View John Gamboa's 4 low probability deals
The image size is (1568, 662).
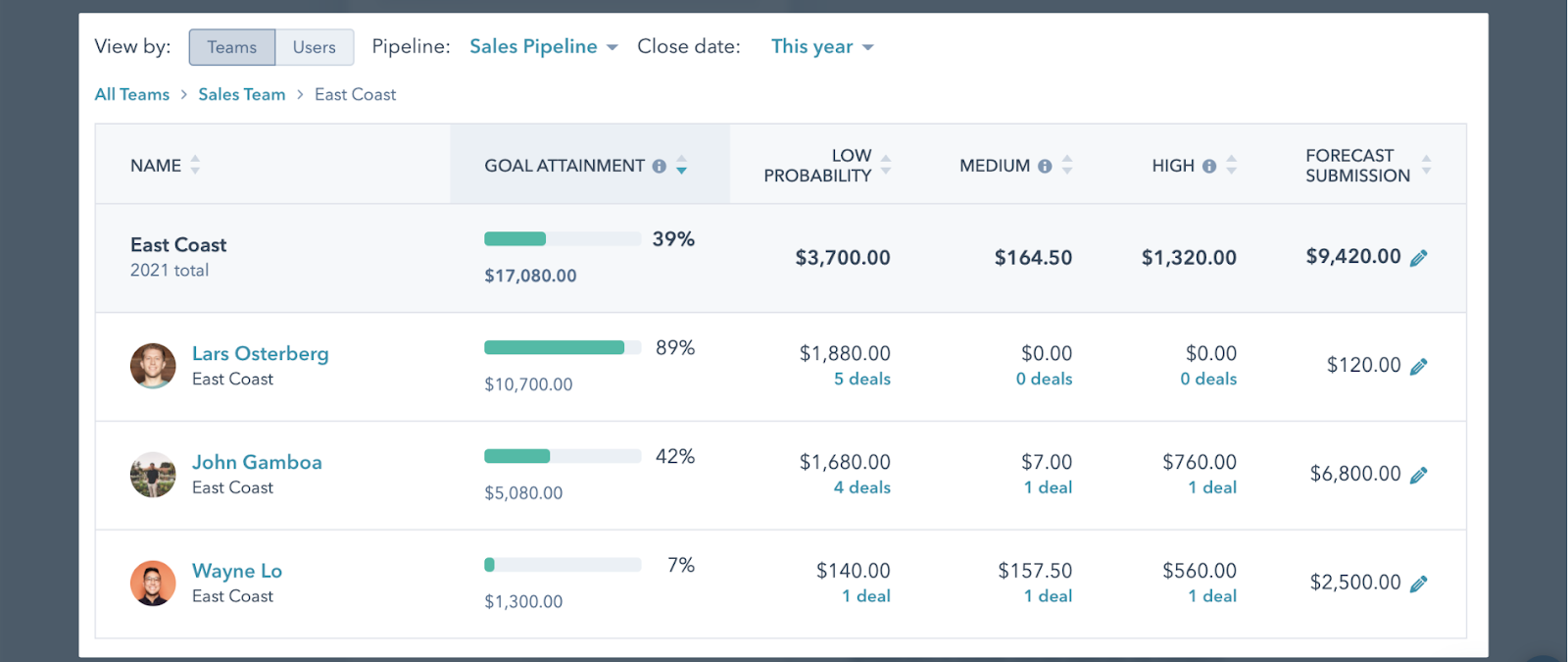pos(861,487)
